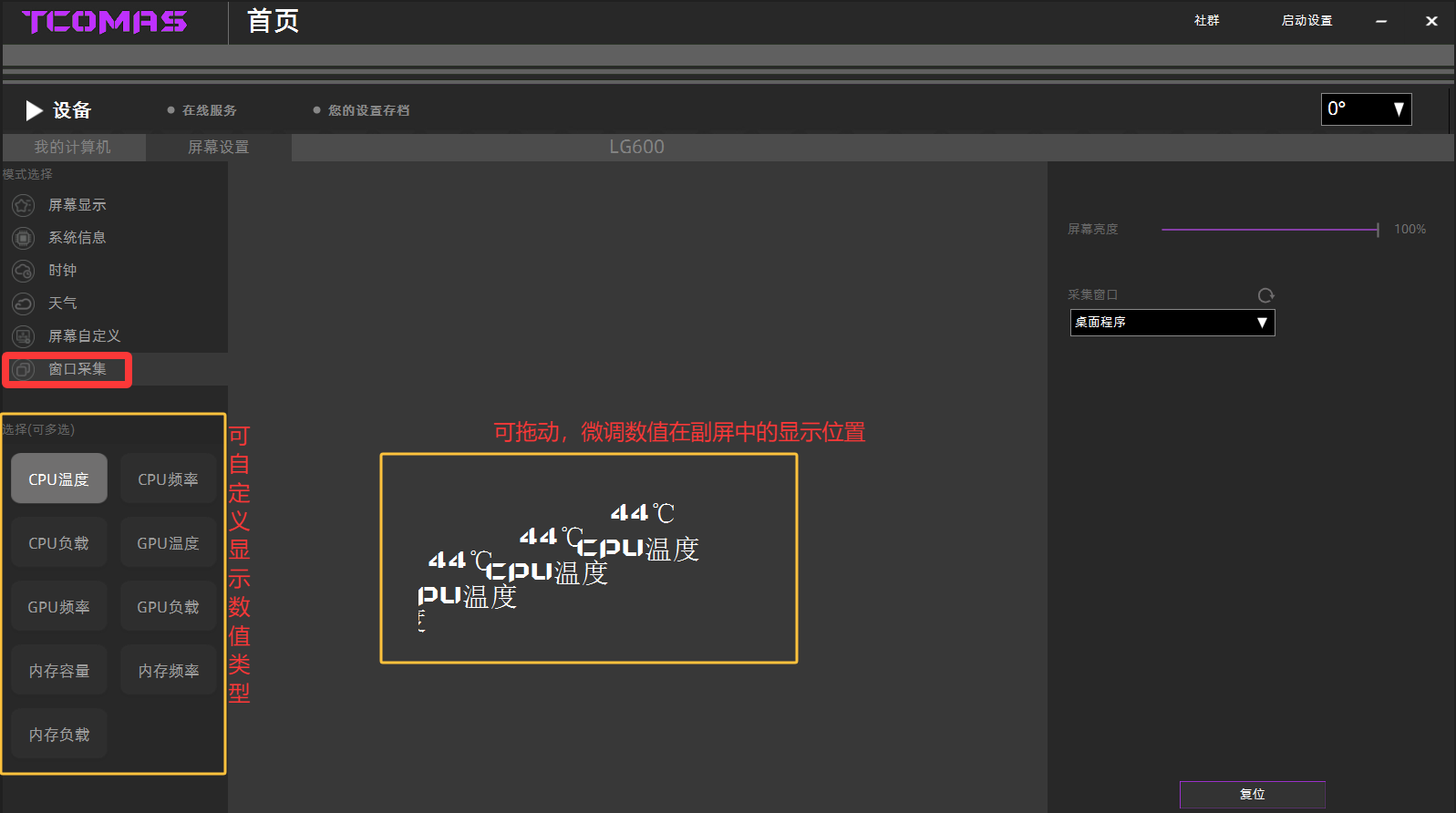
Task: Toggle the CPU温度 display option
Action: (x=59, y=479)
